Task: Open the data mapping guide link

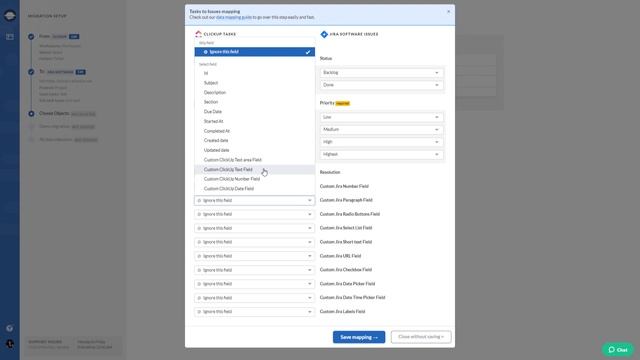Action: [x=233, y=18]
